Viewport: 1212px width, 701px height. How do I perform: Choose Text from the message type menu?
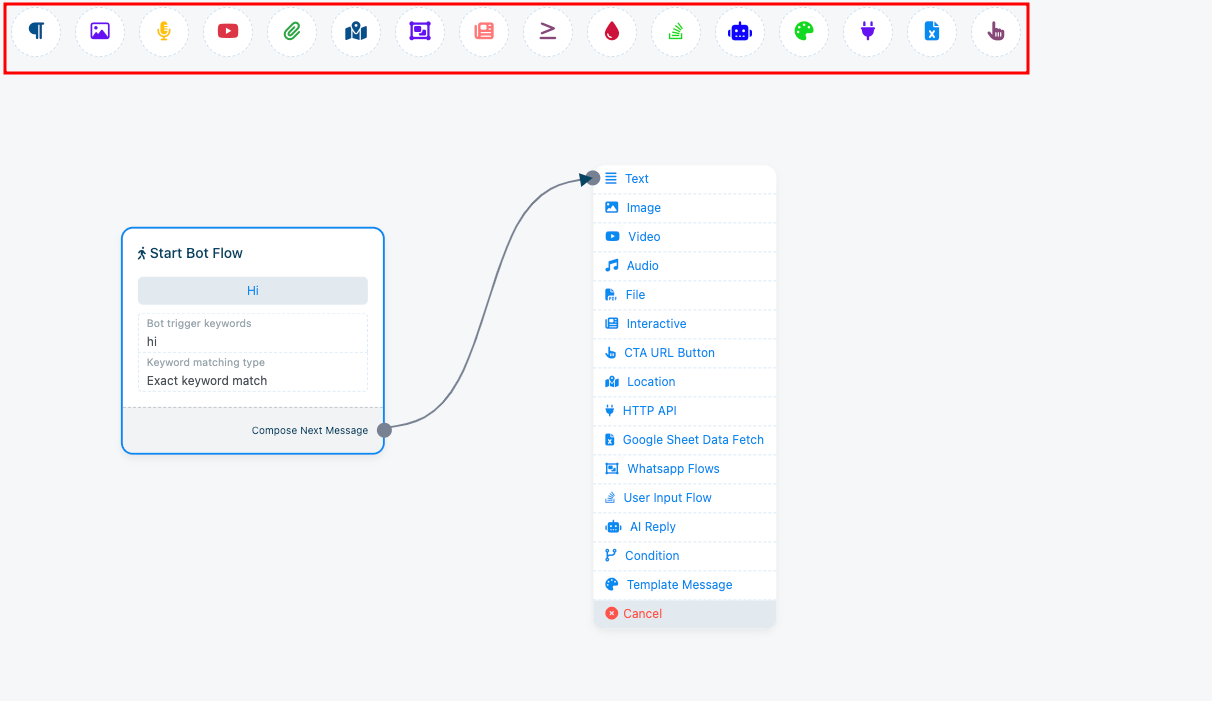(x=636, y=179)
